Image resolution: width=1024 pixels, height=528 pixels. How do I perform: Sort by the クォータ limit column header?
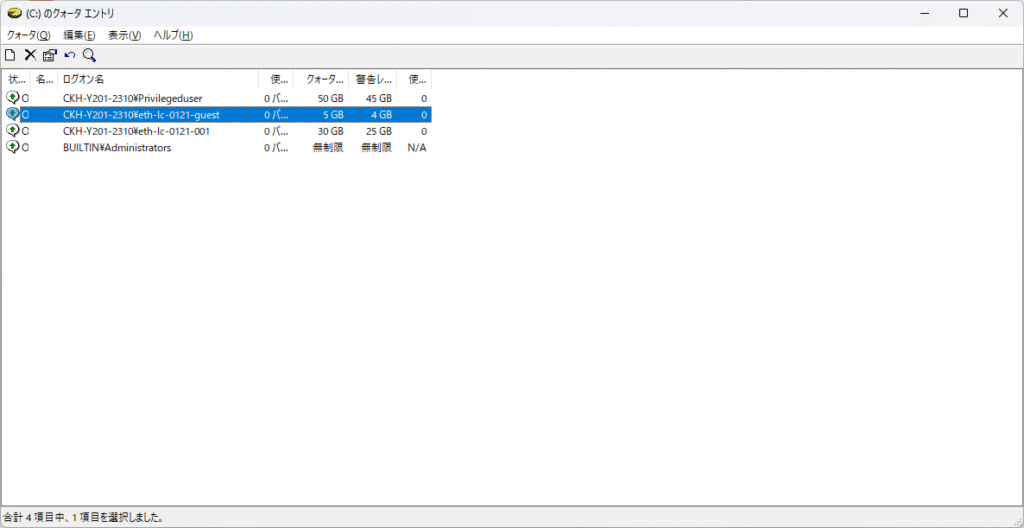coord(321,79)
